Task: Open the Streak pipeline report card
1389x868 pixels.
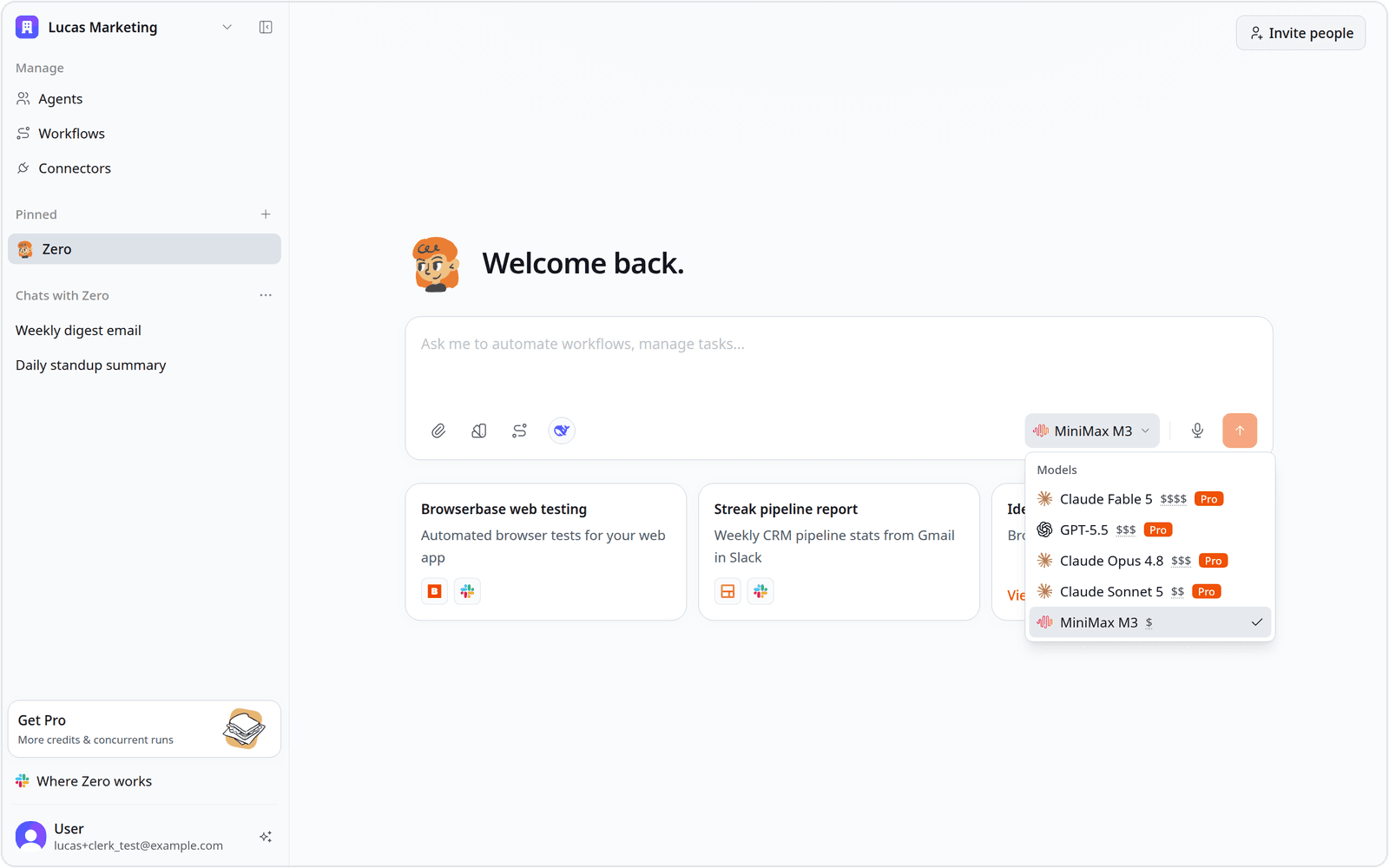Action: click(x=839, y=552)
